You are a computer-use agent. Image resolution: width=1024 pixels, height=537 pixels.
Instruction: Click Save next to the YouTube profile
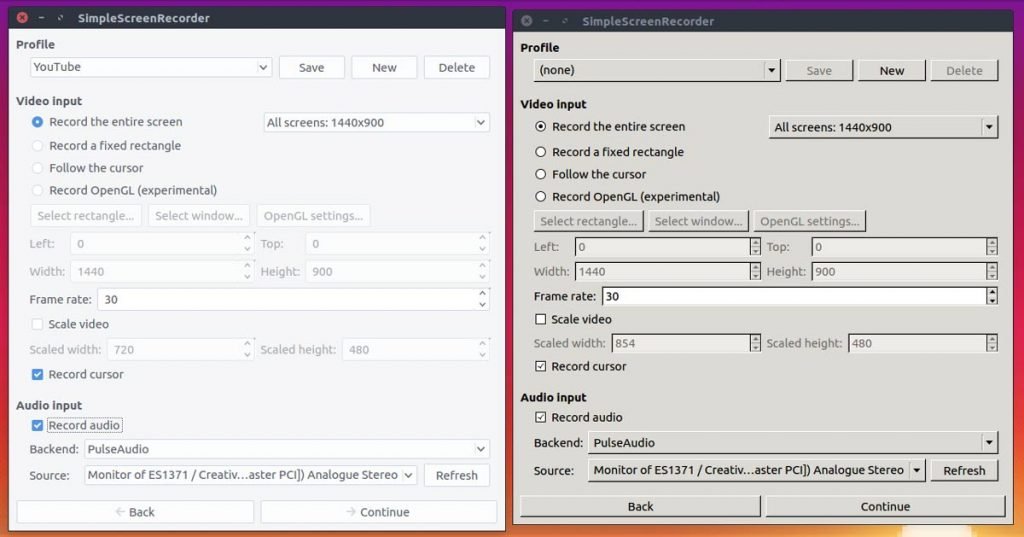(311, 67)
